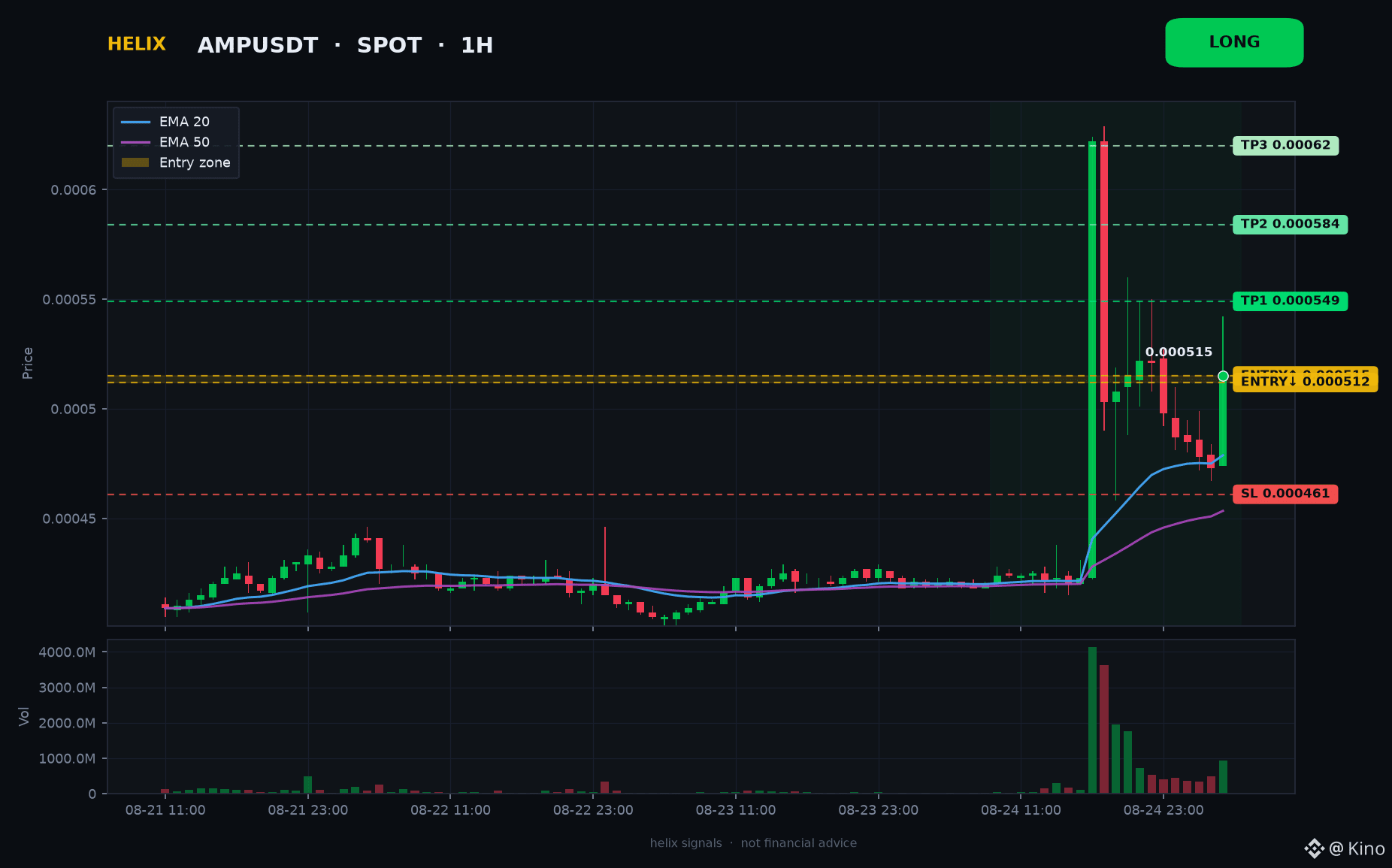Click the 1000.0M volume axis tick
The width and height of the screenshot is (1392, 868).
pyautogui.click(x=67, y=758)
